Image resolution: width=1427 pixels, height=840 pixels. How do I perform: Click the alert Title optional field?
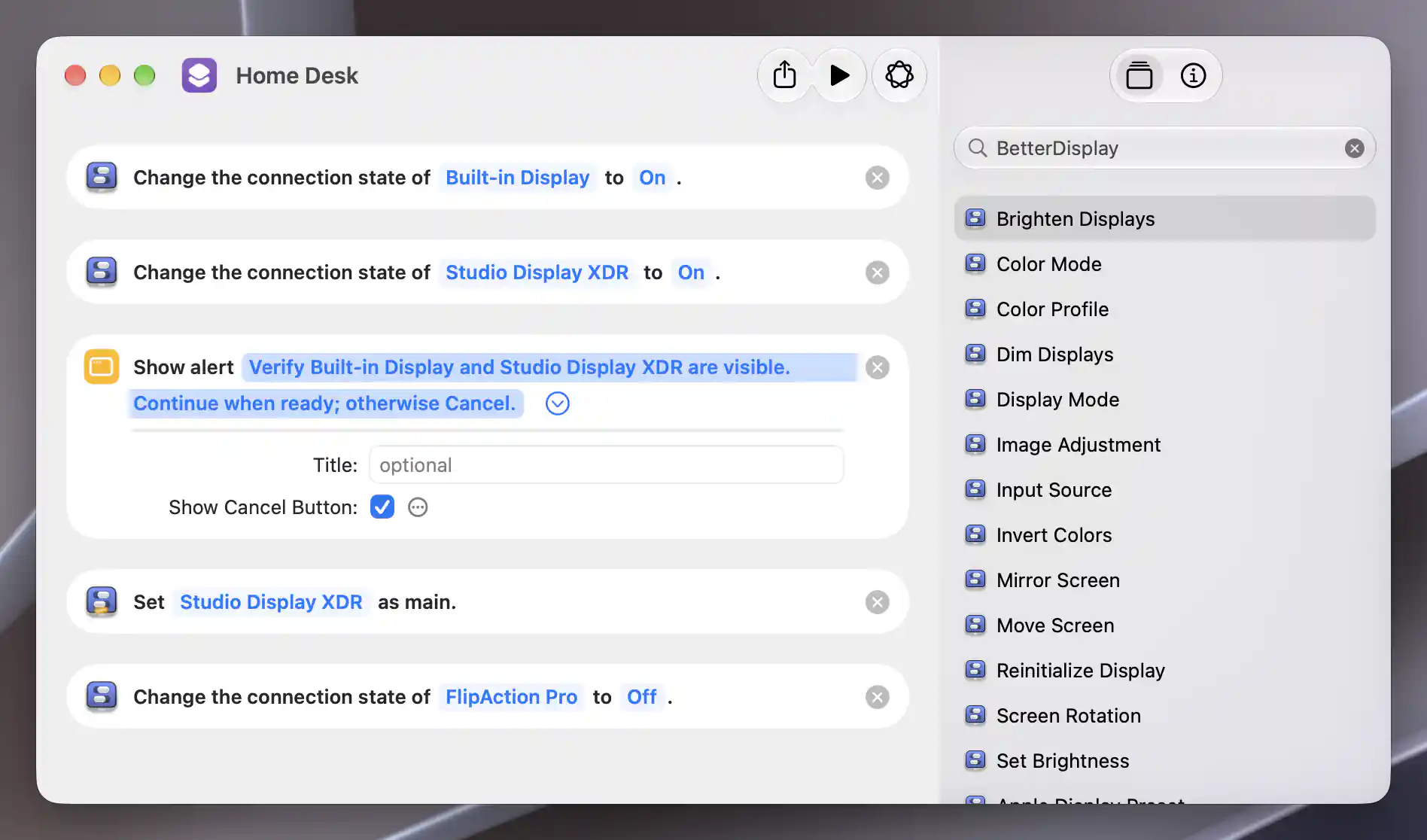(x=606, y=465)
